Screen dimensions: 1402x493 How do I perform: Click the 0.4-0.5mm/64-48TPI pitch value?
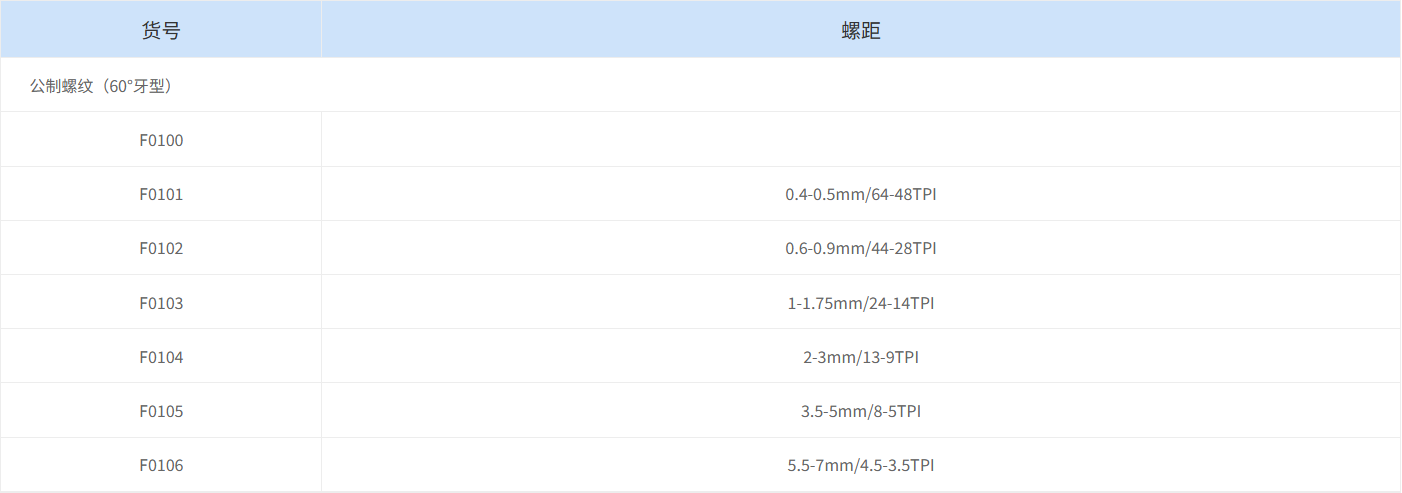pyautogui.click(x=860, y=194)
